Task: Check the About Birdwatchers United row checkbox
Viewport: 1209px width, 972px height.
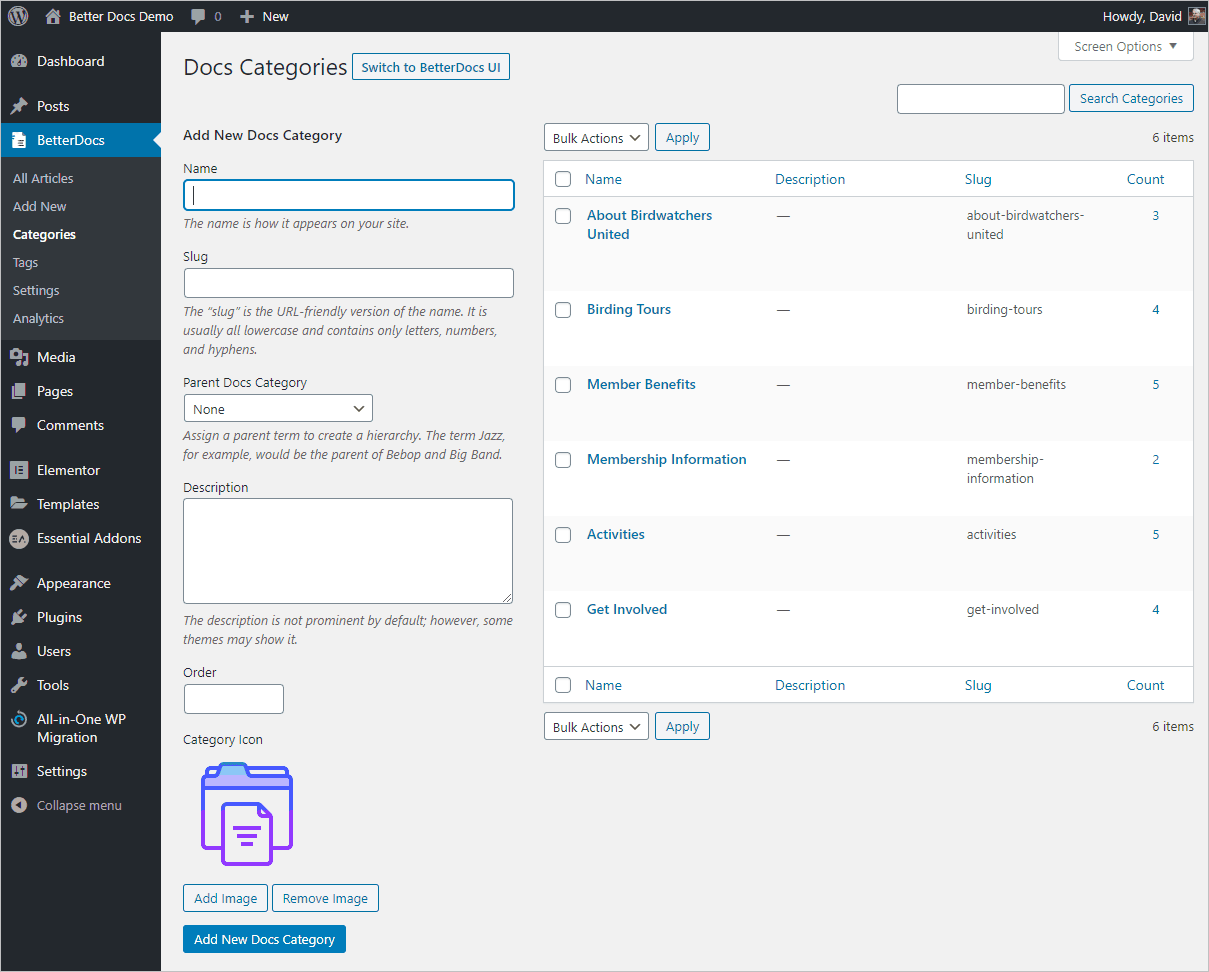Action: click(563, 216)
